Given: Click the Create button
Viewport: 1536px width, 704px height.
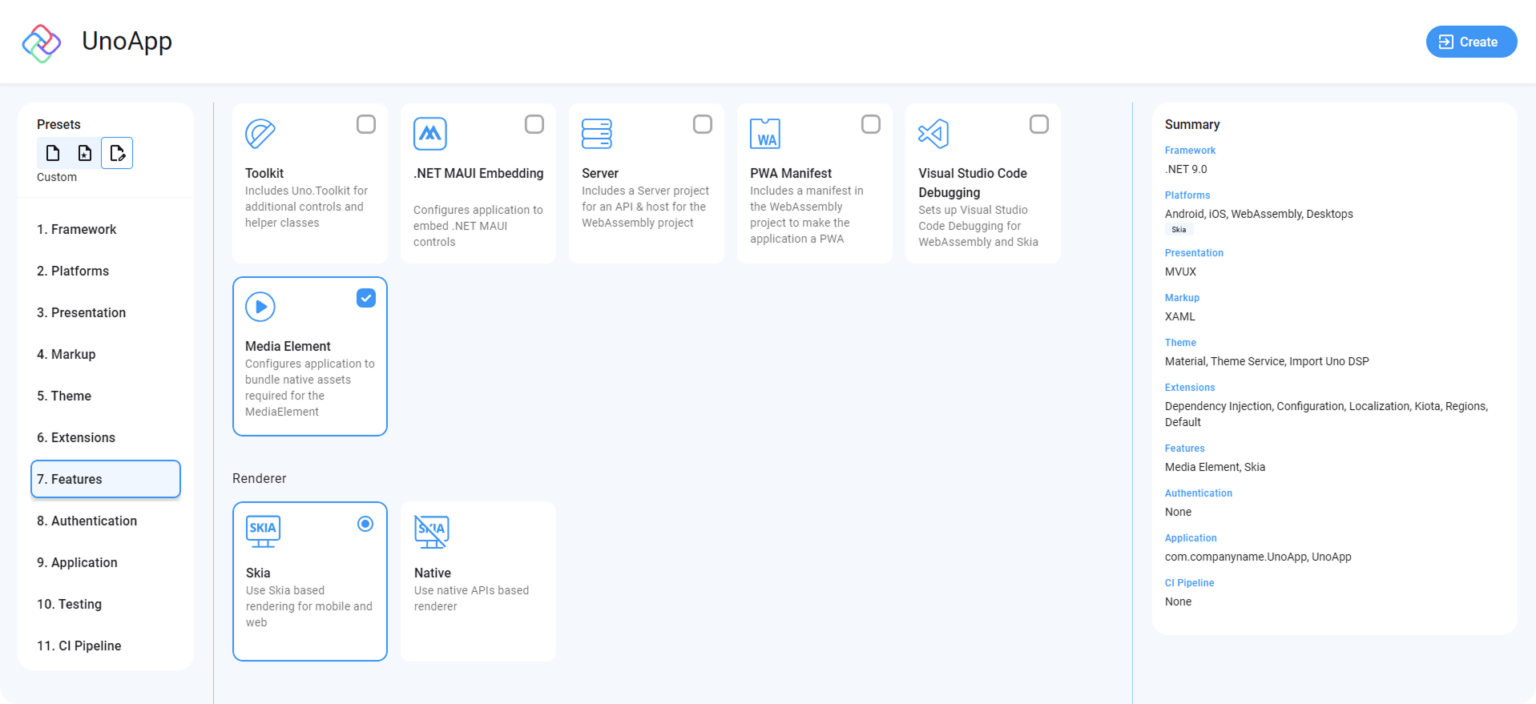Looking at the screenshot, I should [1471, 41].
